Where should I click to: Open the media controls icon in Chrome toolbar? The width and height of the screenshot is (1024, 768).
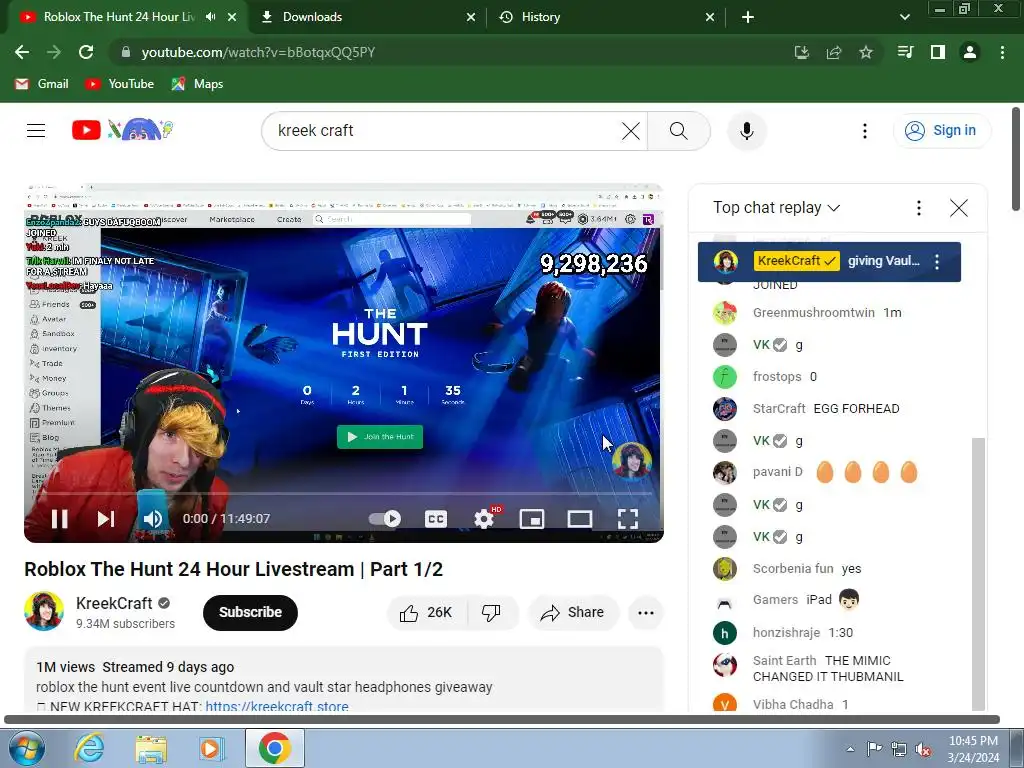[x=905, y=52]
